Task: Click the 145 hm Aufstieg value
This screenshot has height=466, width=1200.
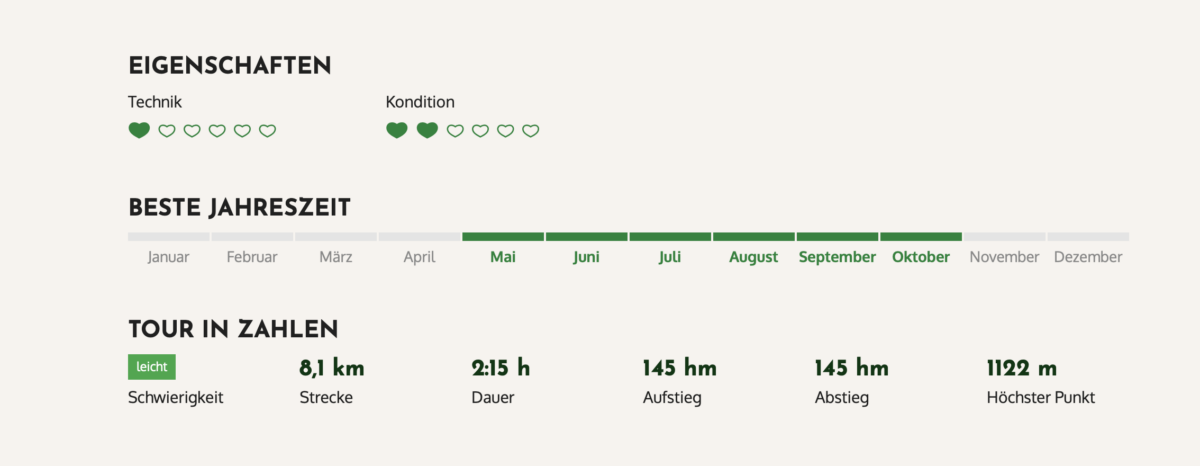Action: 680,368
